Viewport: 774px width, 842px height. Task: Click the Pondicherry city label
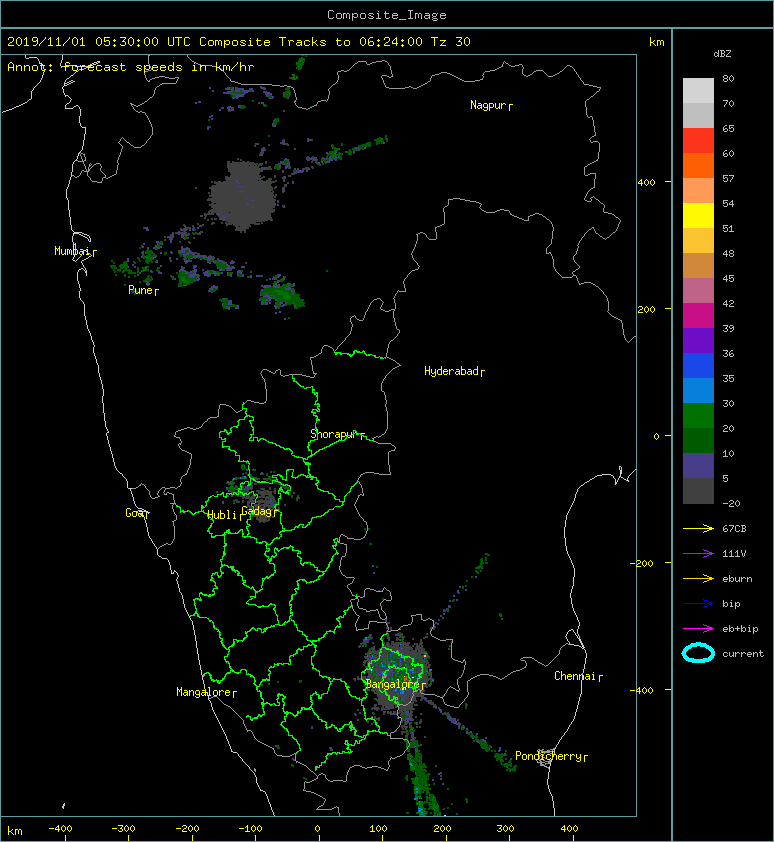[548, 756]
